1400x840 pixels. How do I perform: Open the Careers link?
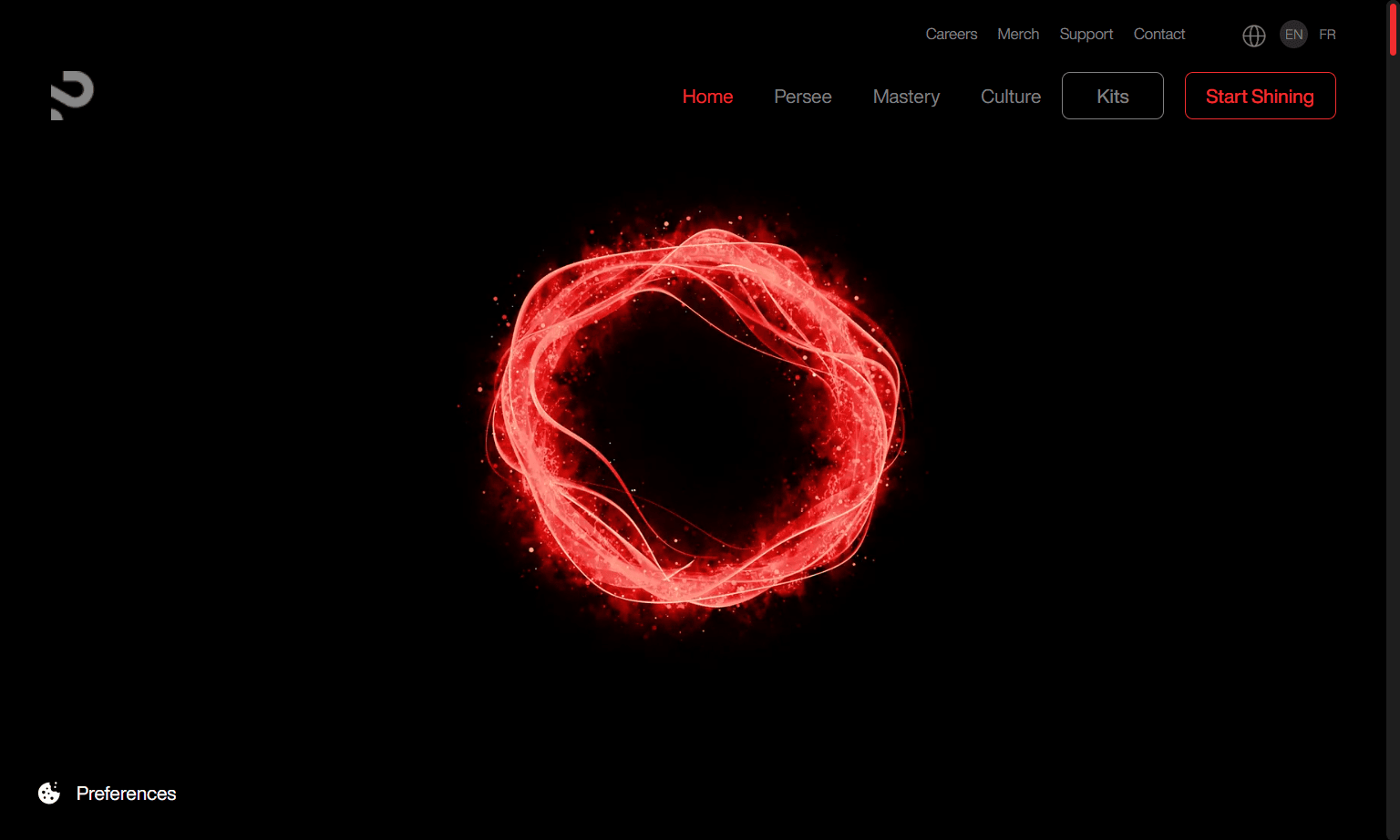click(x=952, y=34)
